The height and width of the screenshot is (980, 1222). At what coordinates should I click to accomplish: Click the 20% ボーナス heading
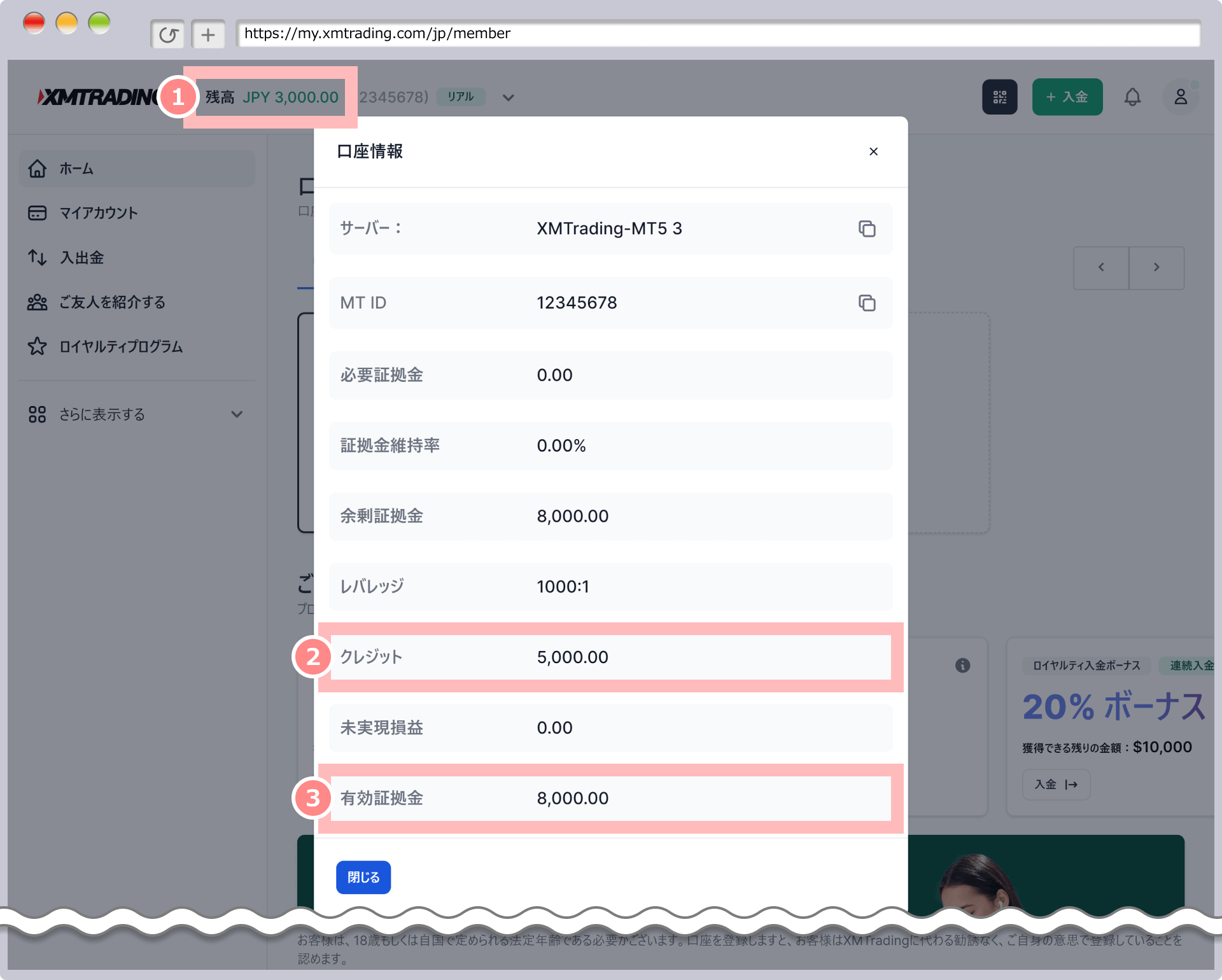click(1114, 707)
